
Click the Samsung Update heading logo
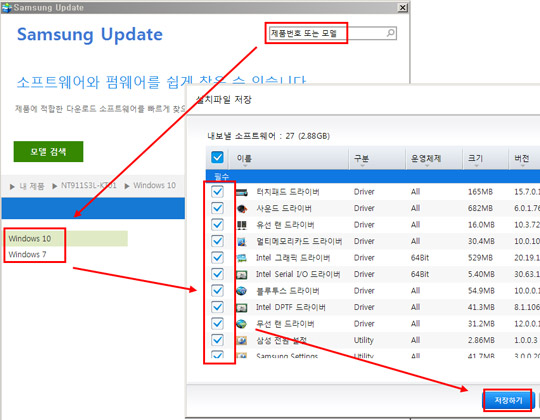[90, 35]
